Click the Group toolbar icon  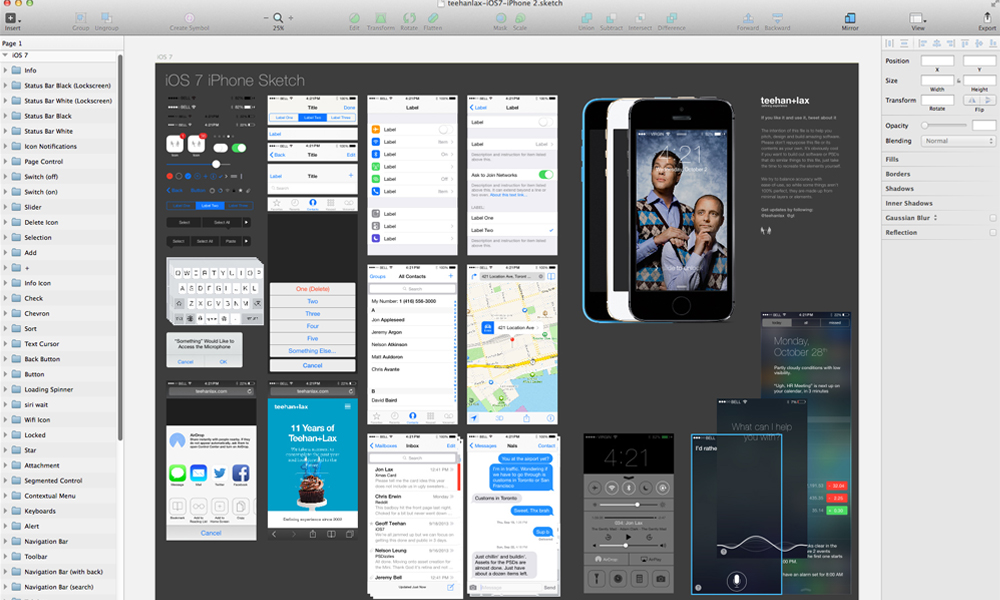coord(80,18)
